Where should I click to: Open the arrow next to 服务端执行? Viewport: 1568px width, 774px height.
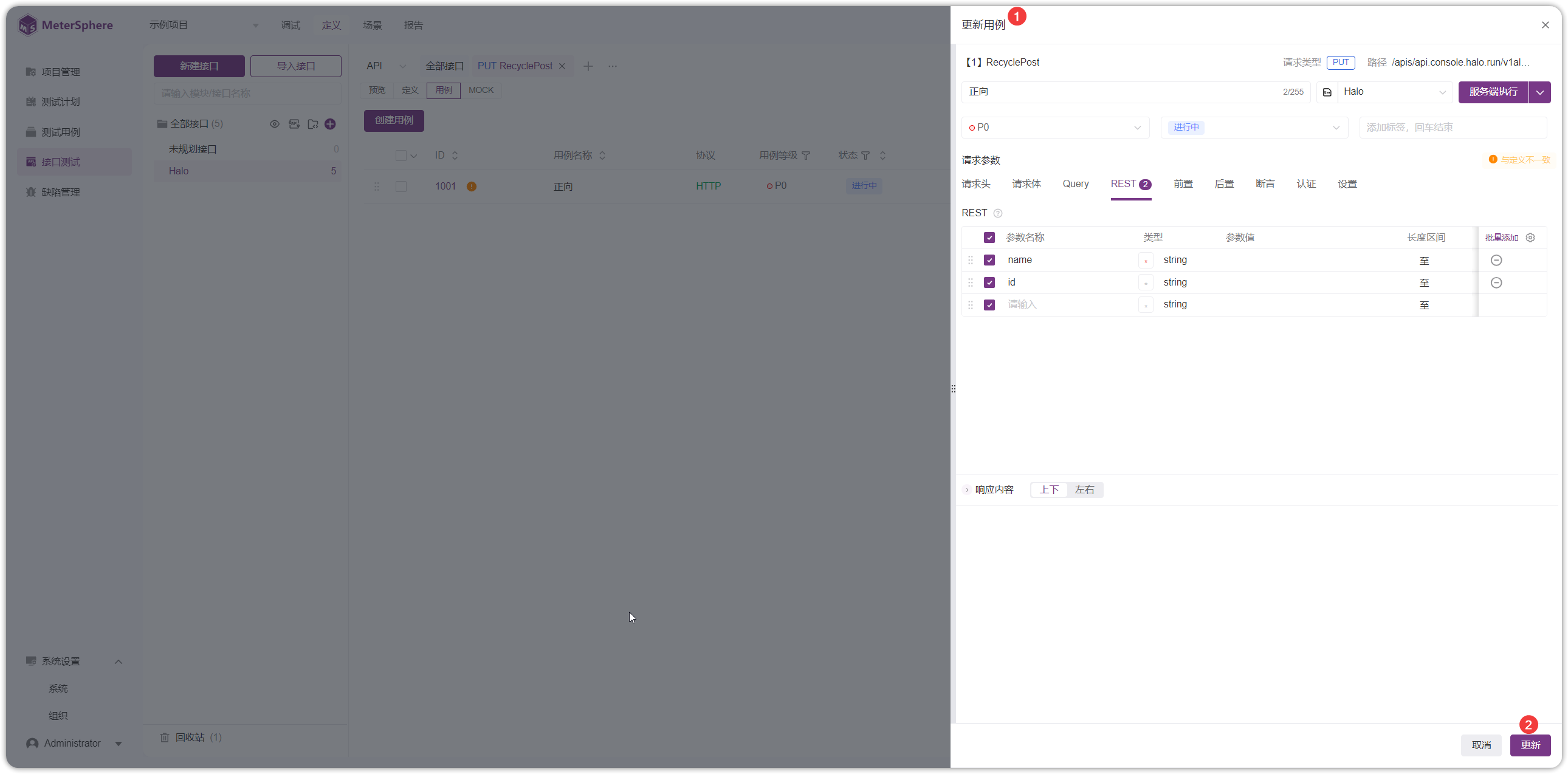coord(1539,92)
